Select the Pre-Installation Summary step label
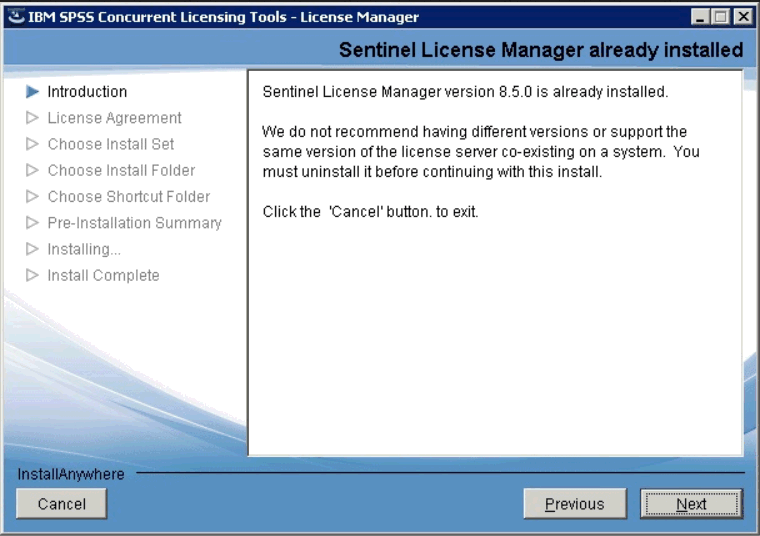Image resolution: width=760 pixels, height=536 pixels. 134,222
